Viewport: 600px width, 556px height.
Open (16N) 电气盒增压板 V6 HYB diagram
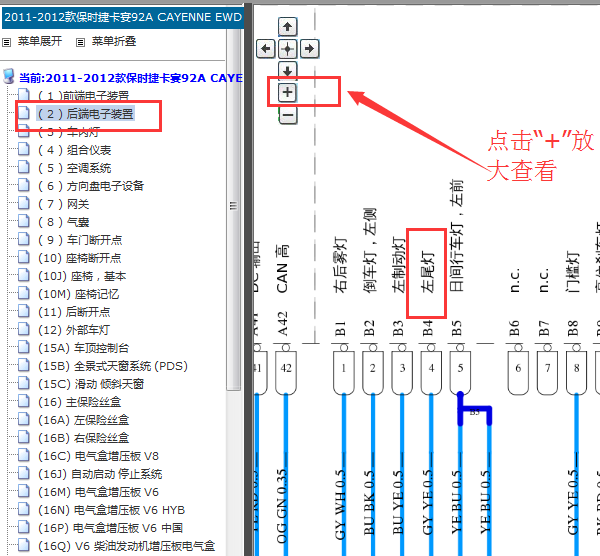pyautogui.click(x=111, y=510)
